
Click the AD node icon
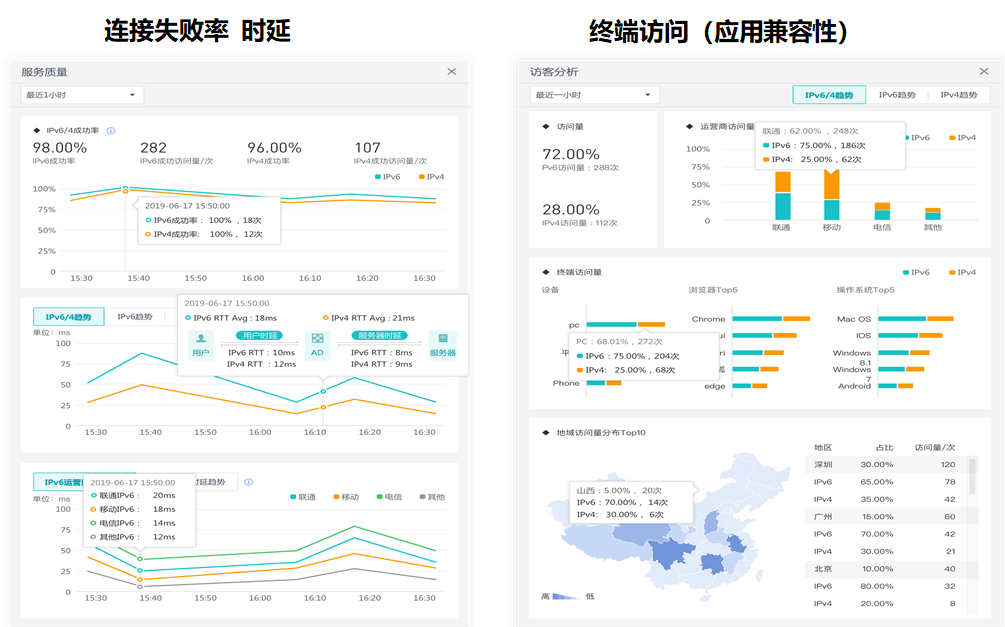point(317,339)
